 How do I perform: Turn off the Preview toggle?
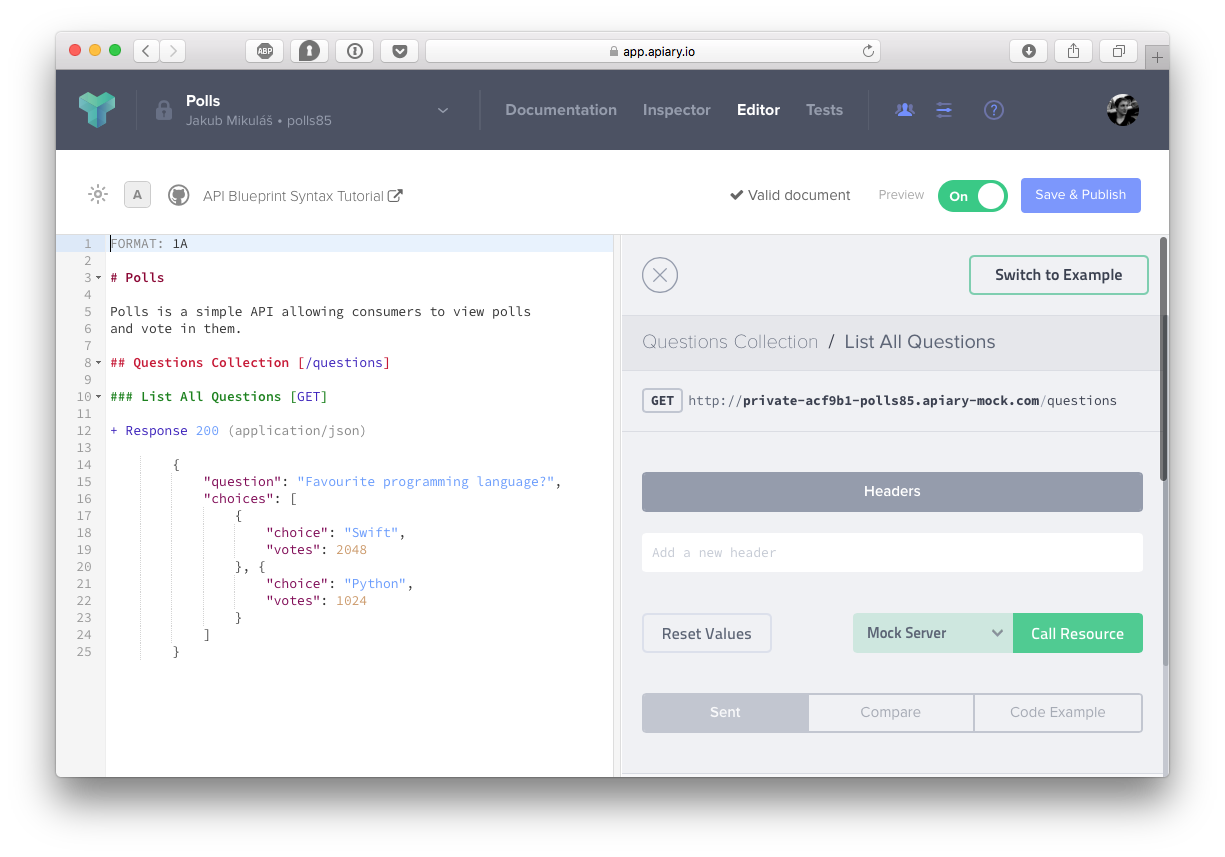[973, 196]
